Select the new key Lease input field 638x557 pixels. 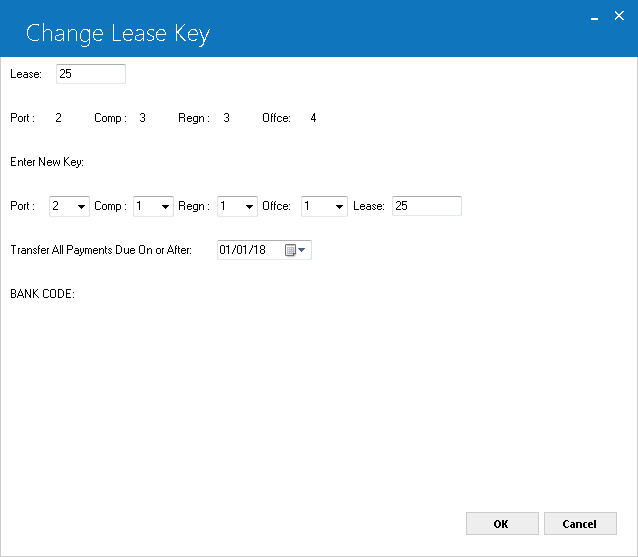(427, 206)
